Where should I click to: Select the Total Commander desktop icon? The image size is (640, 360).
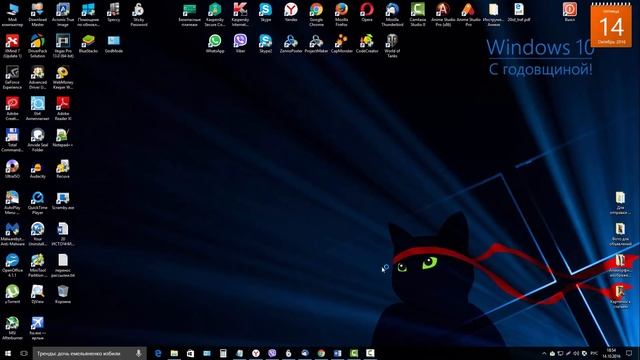point(12,140)
